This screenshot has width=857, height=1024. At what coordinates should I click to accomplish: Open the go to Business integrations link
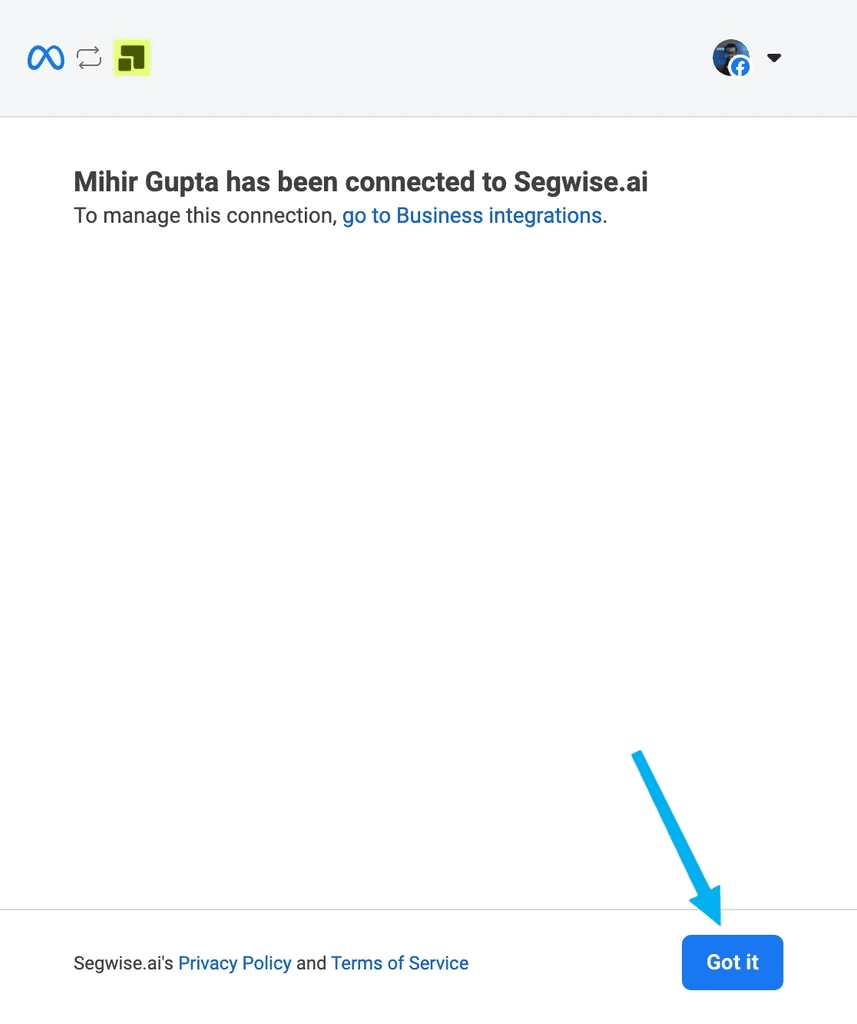(472, 216)
